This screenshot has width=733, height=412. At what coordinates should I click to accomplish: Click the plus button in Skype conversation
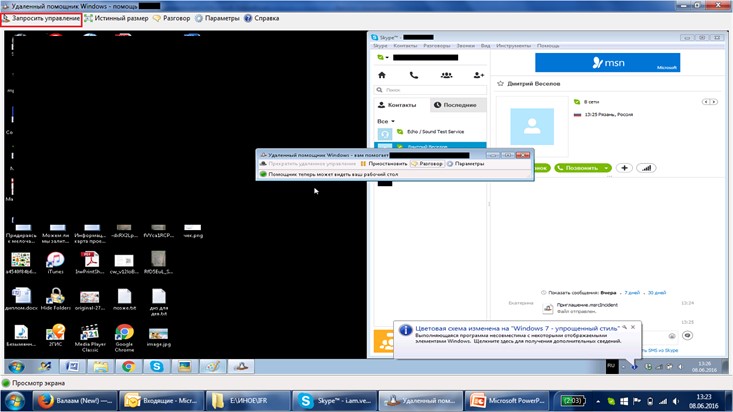pyautogui.click(x=624, y=168)
